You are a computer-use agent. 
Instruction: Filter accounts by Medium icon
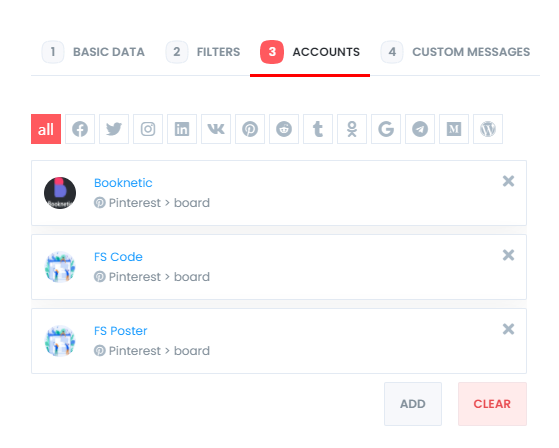click(x=454, y=129)
